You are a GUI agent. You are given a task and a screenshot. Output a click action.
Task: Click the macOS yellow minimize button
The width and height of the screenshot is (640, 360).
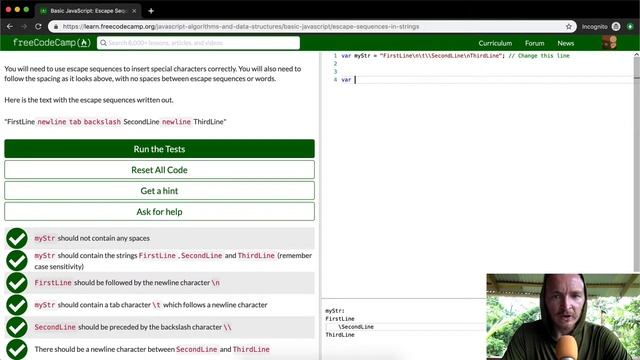coord(17,9)
